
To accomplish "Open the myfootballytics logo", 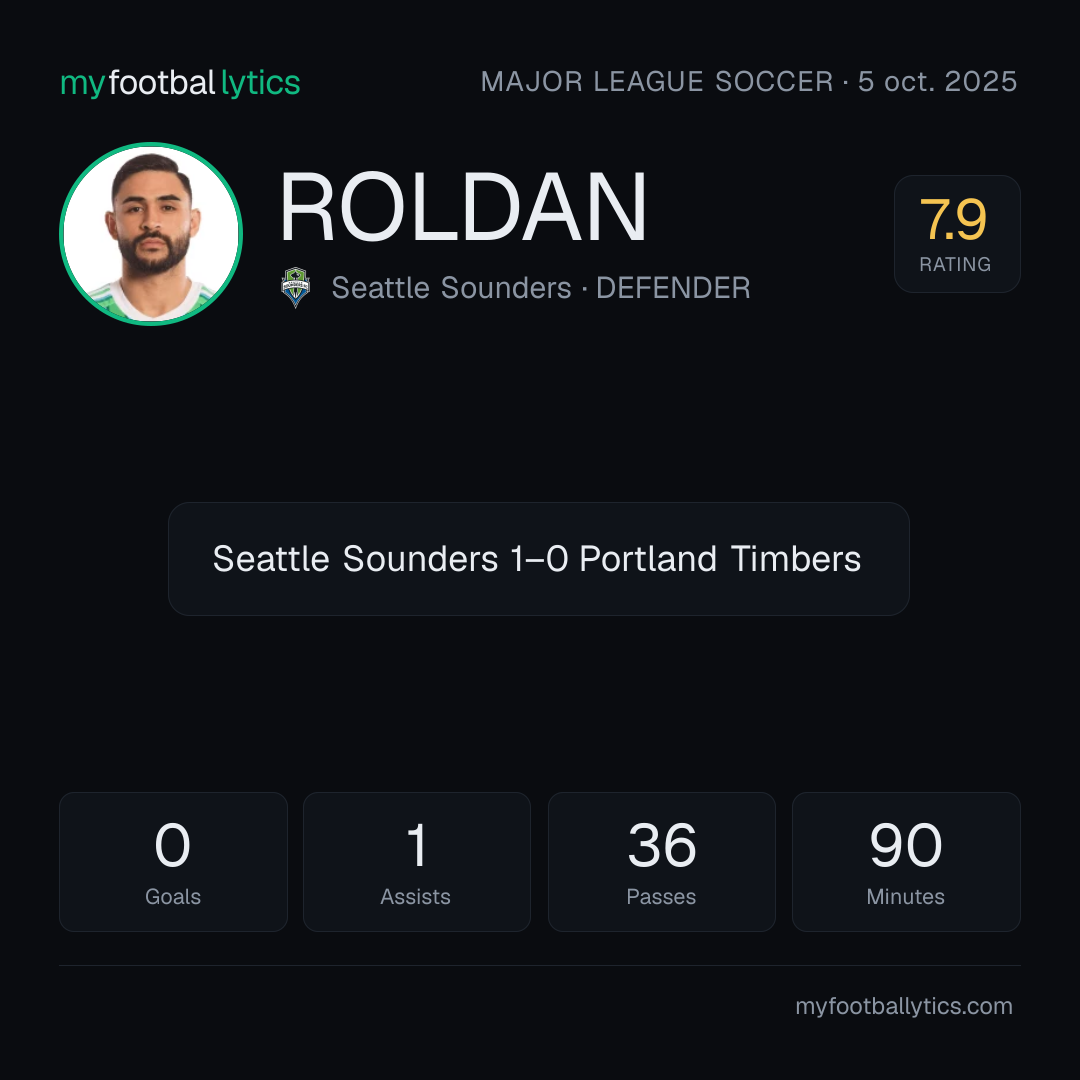I will pyautogui.click(x=180, y=83).
